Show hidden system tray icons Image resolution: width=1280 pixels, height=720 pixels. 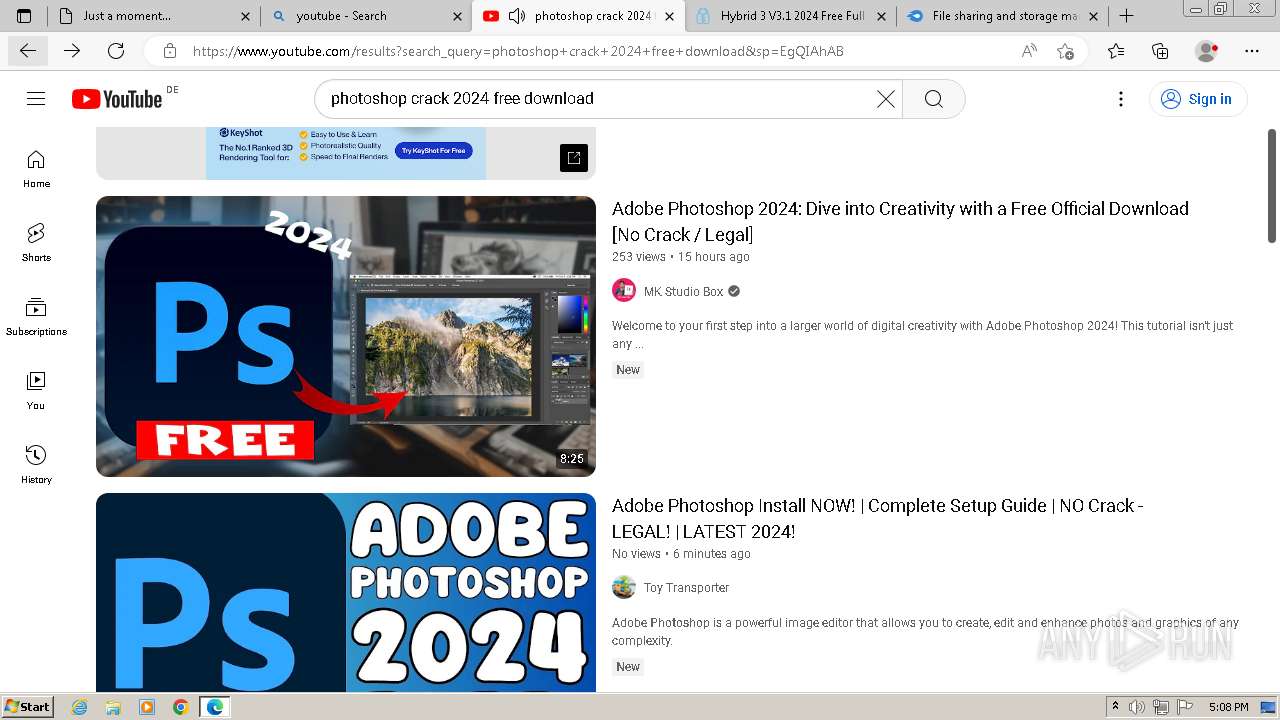1116,707
